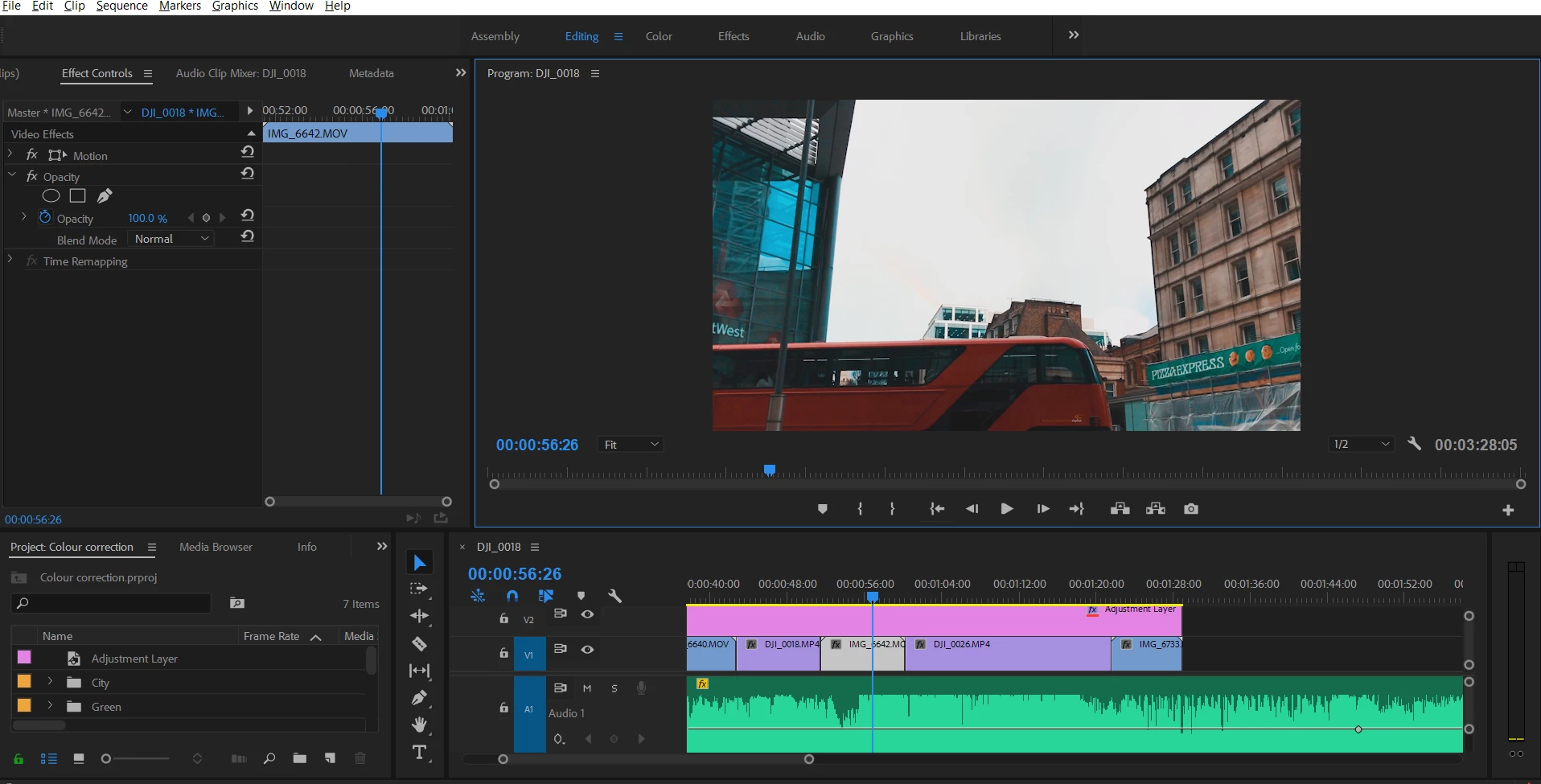Viewport: 1541px width, 784px height.
Task: Toggle the Opacity animation stopwatch
Action: point(45,218)
